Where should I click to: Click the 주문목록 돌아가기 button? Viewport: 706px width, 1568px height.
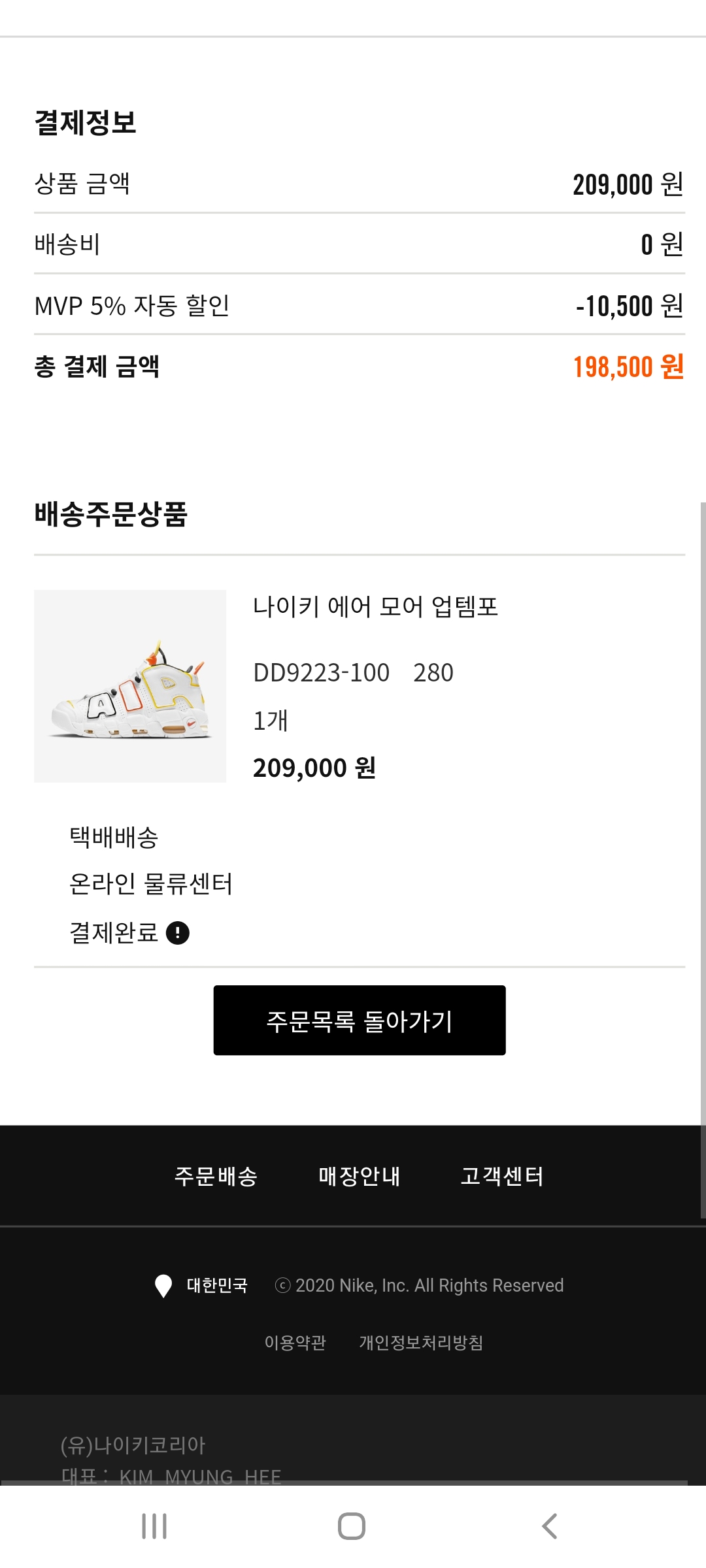click(x=360, y=1020)
